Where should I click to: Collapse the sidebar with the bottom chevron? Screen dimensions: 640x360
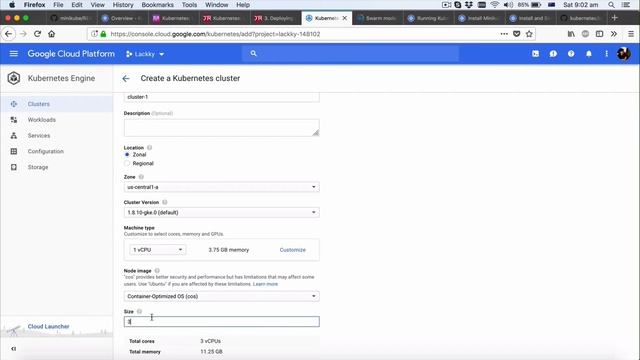[13, 349]
